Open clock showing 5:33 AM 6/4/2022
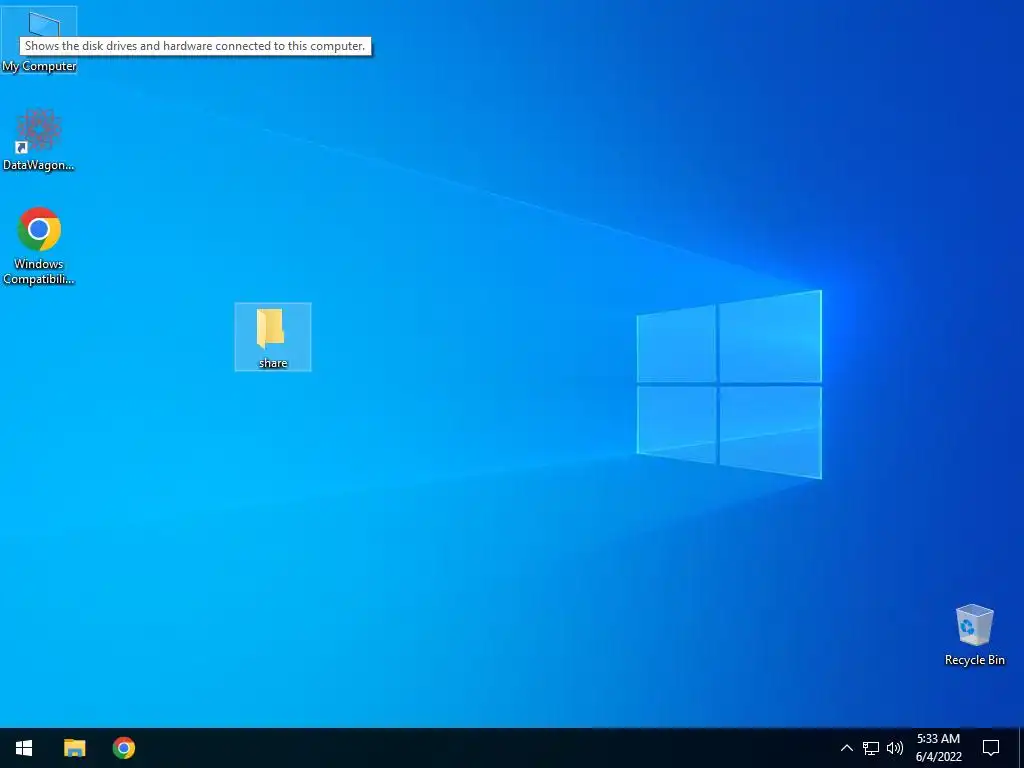The height and width of the screenshot is (768, 1024). [x=938, y=748]
